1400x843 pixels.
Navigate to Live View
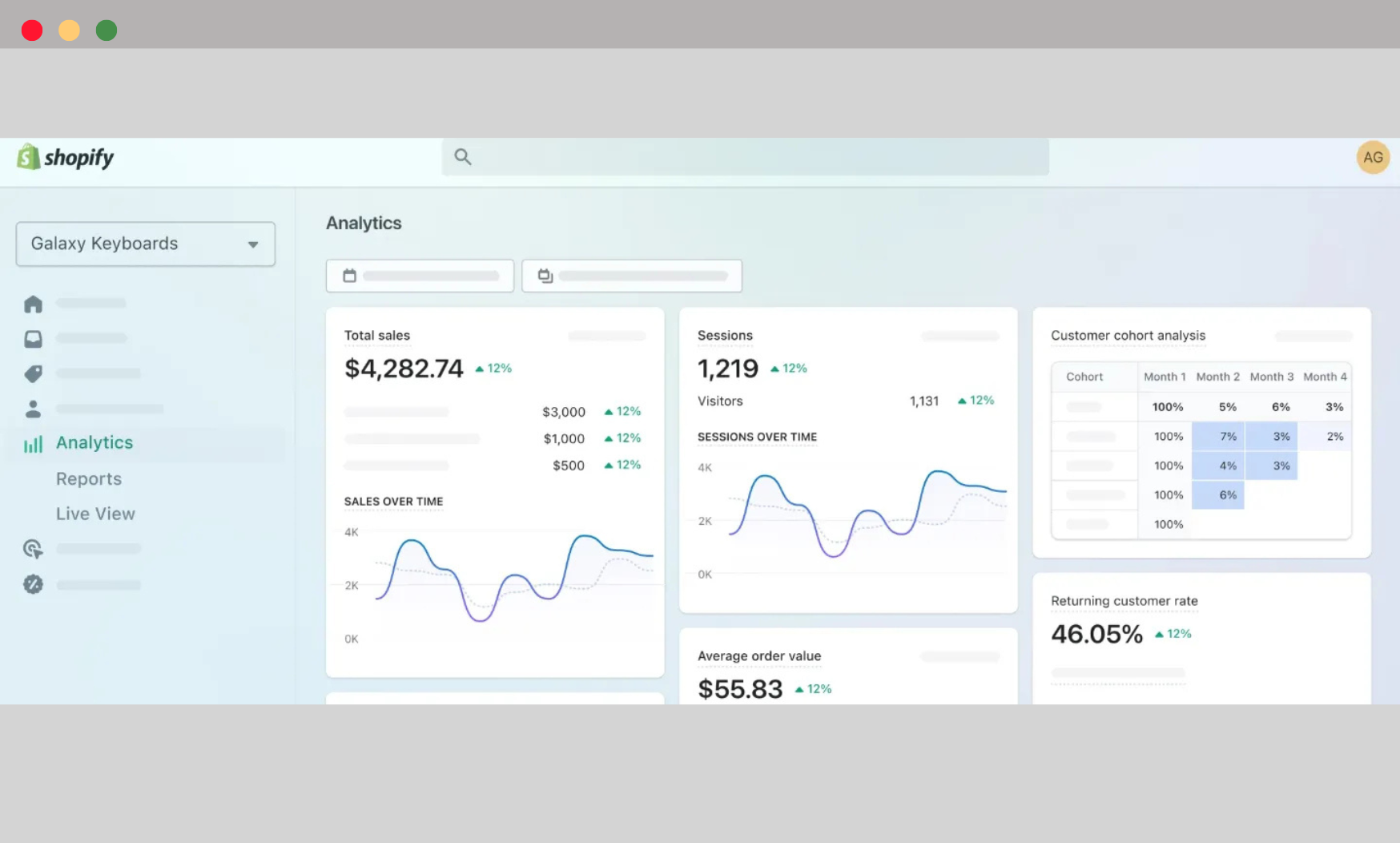[95, 514]
